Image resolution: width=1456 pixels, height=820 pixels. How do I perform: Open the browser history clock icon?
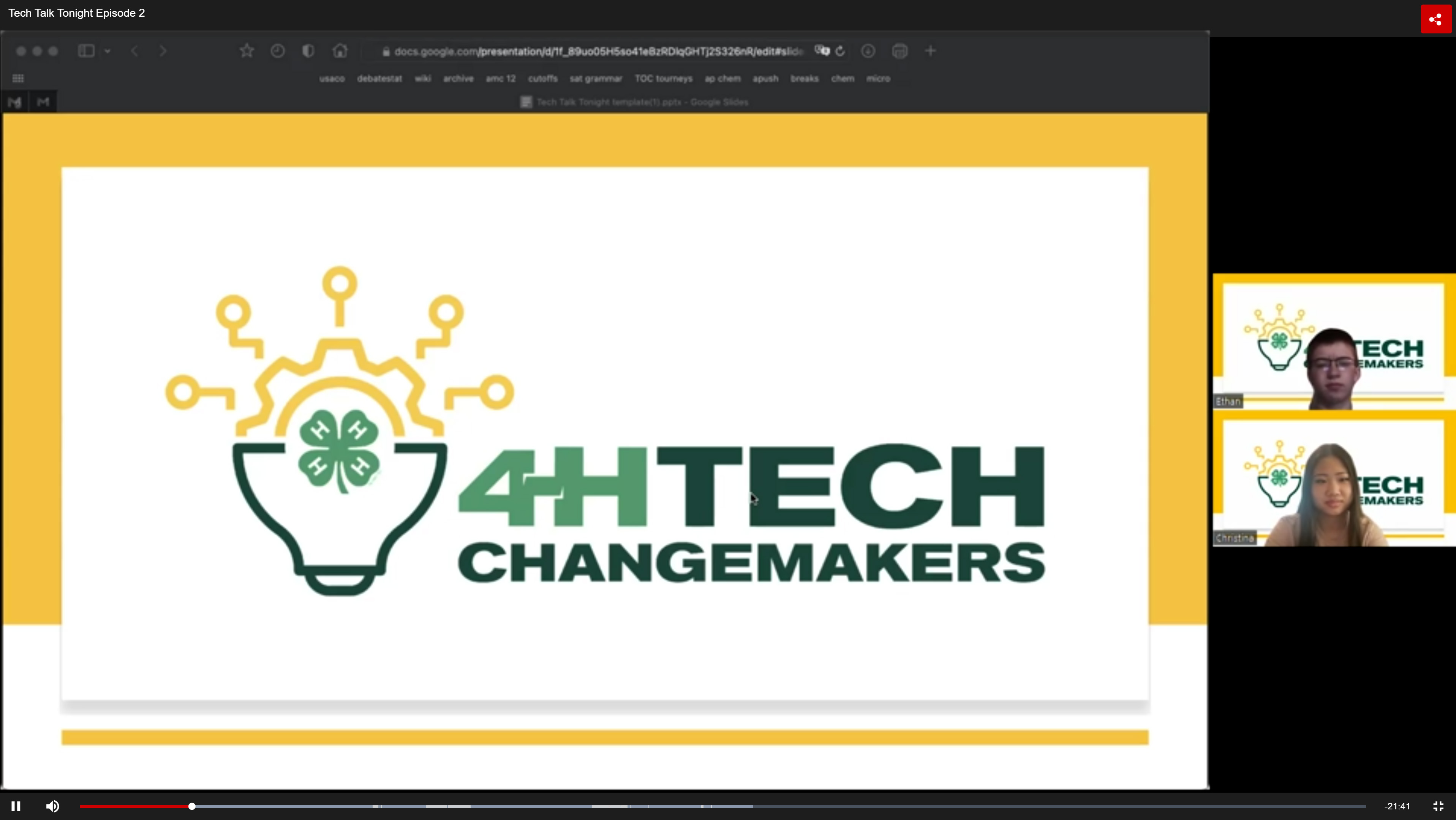point(278,51)
